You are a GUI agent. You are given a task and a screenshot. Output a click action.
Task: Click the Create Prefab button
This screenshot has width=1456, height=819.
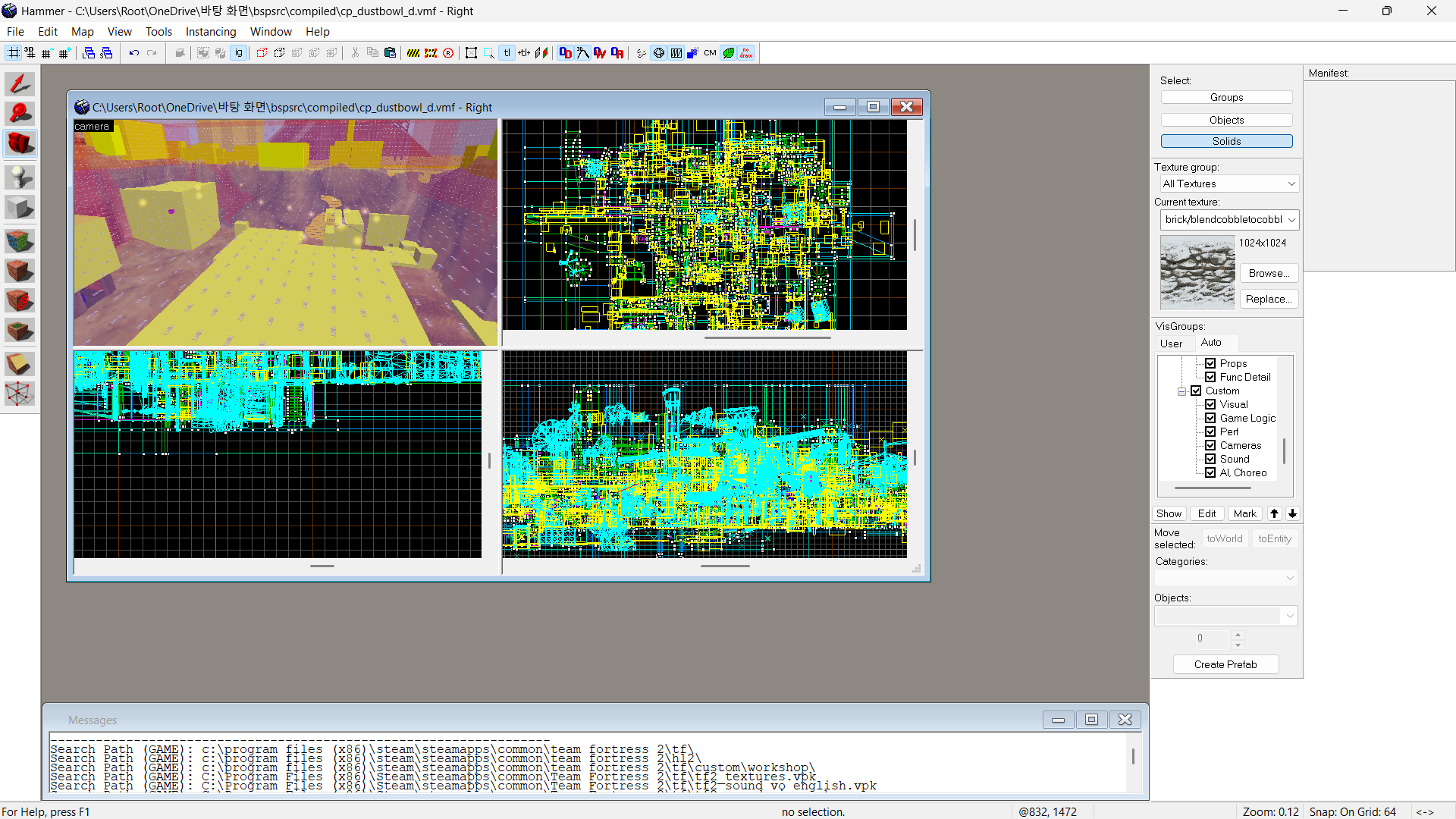(1225, 664)
